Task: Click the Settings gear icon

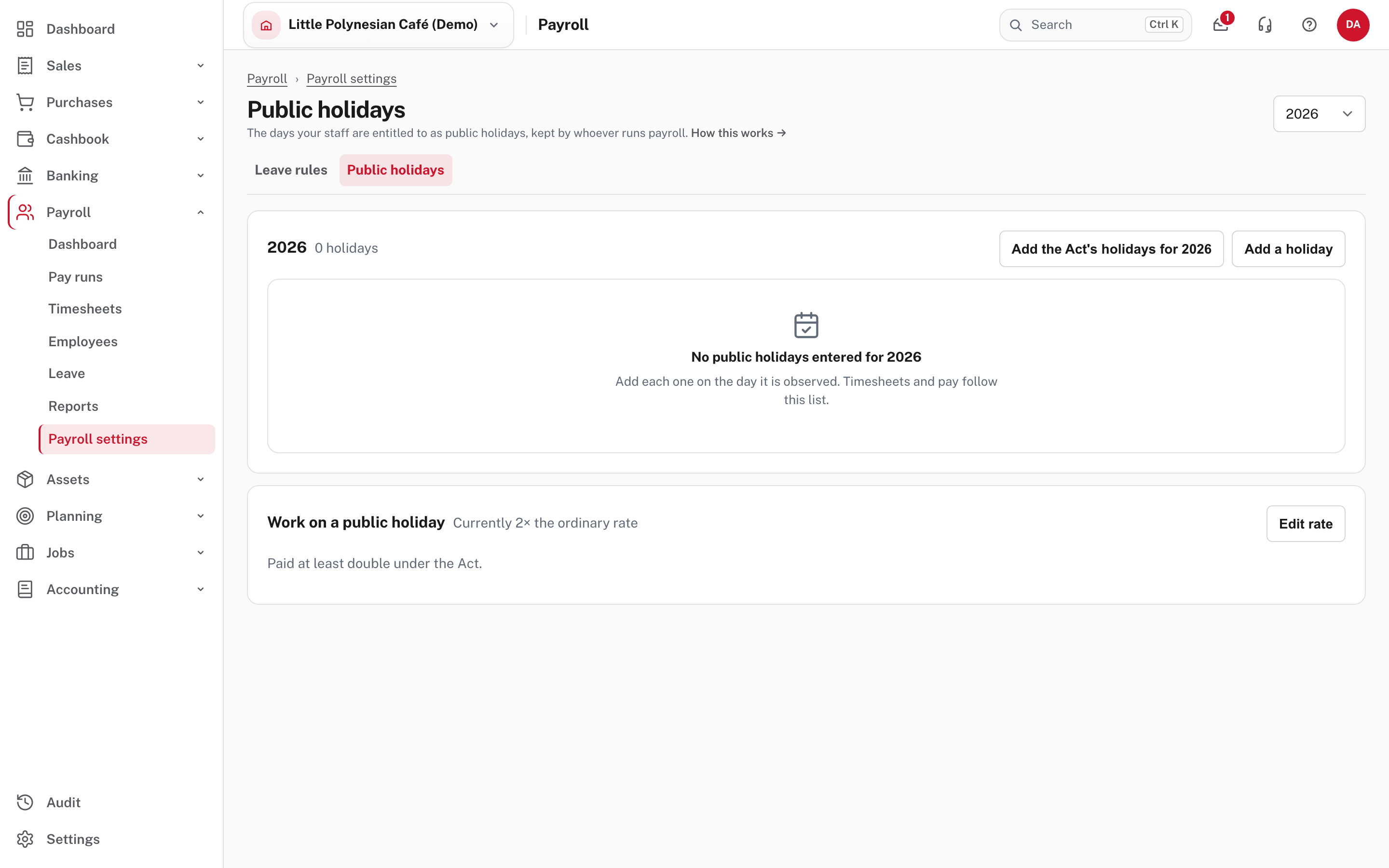Action: pyautogui.click(x=25, y=839)
